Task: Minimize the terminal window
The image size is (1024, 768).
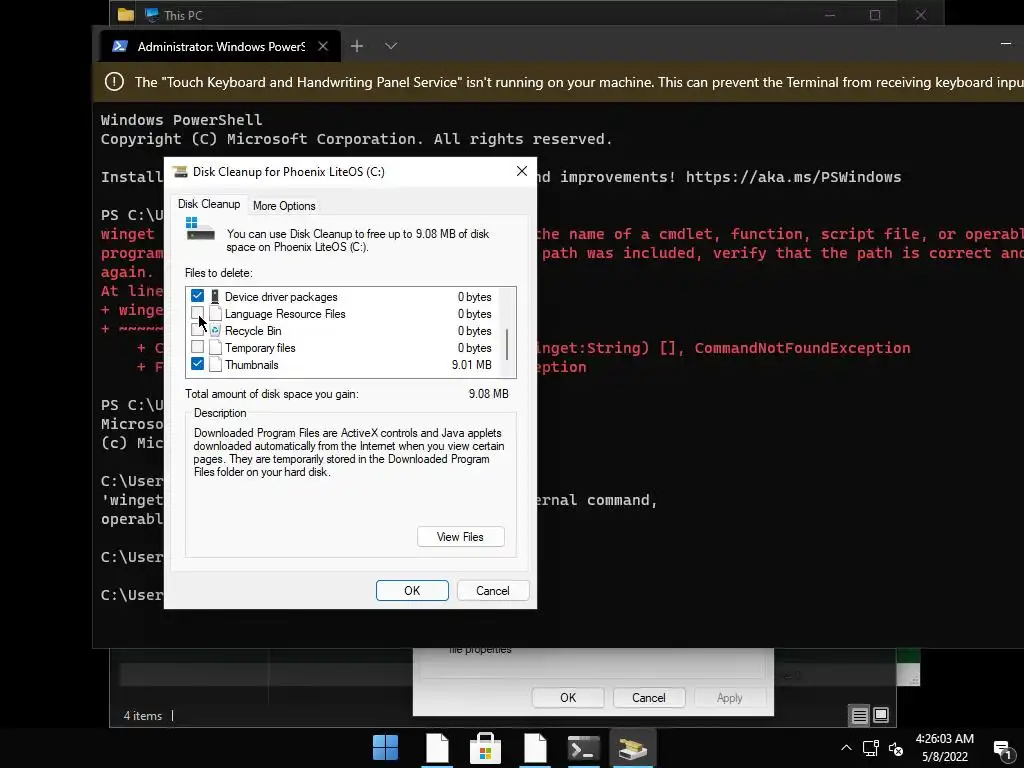Action: [x=1006, y=44]
